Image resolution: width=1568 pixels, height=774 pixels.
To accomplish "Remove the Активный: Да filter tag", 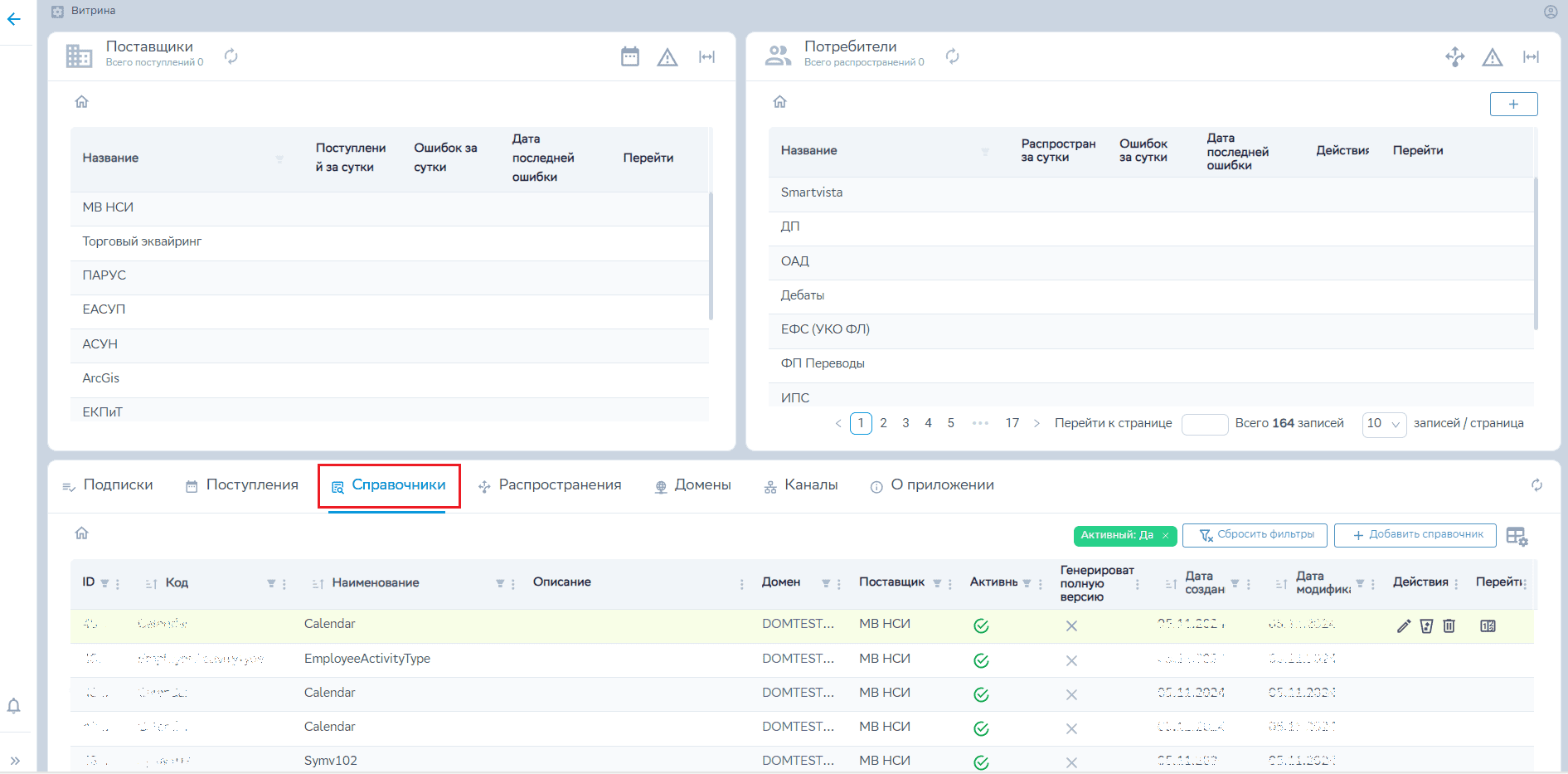I will click(x=1165, y=536).
